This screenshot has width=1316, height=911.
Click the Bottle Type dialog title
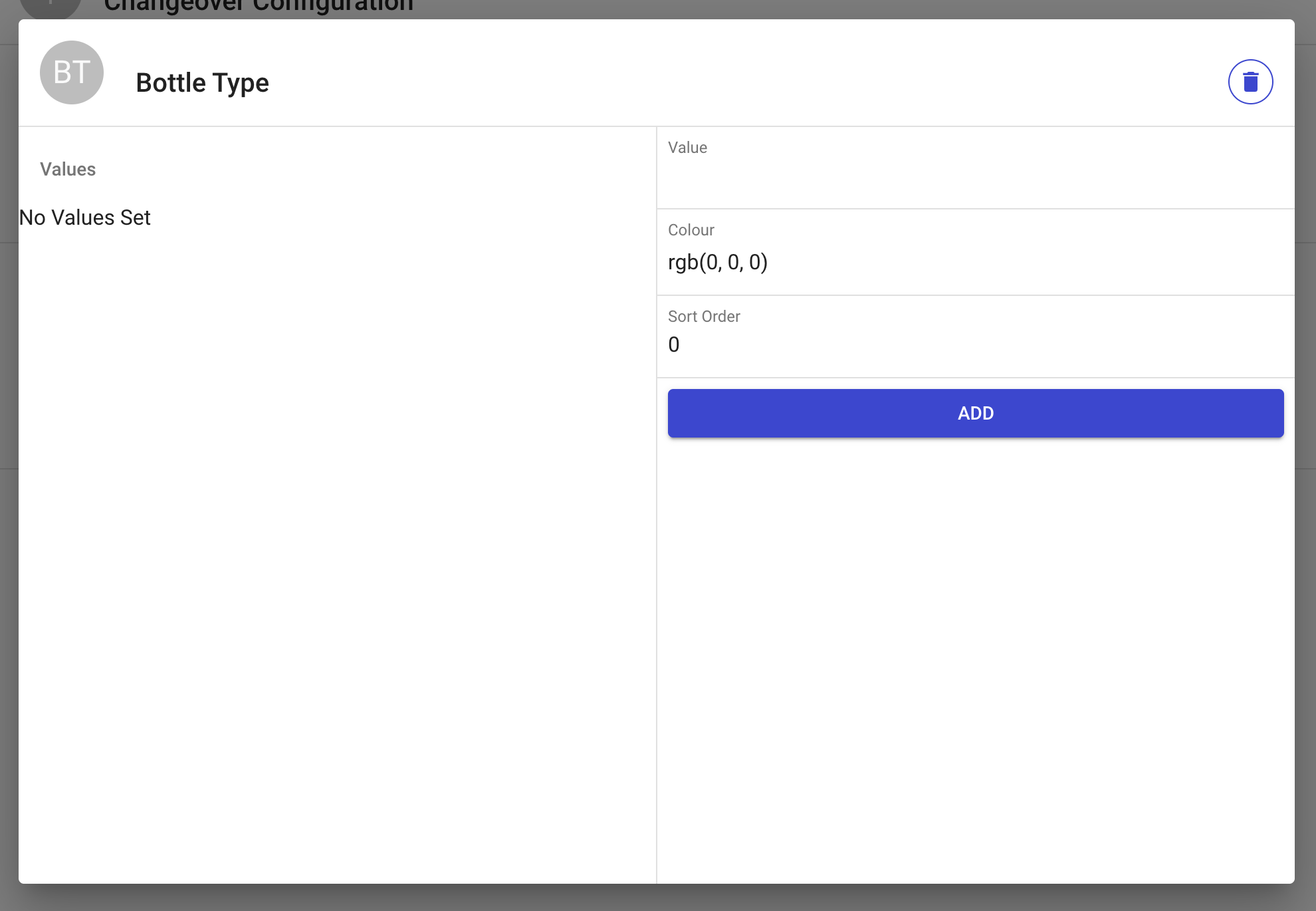(x=202, y=82)
